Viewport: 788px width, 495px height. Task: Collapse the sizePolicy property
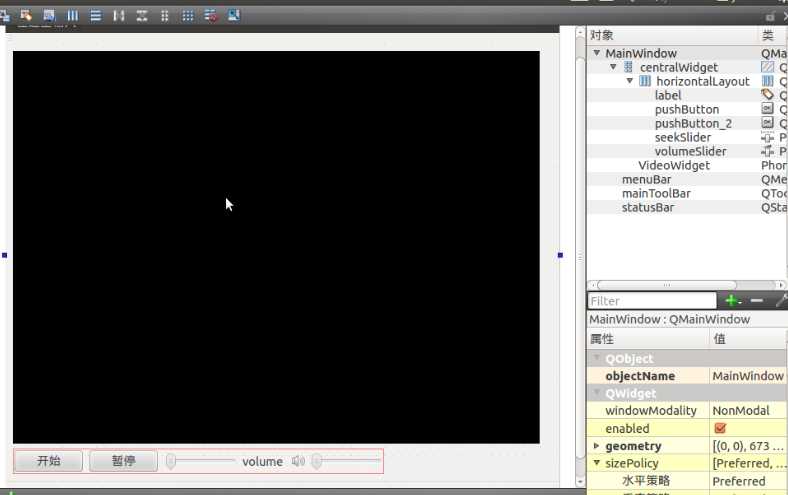pos(597,463)
